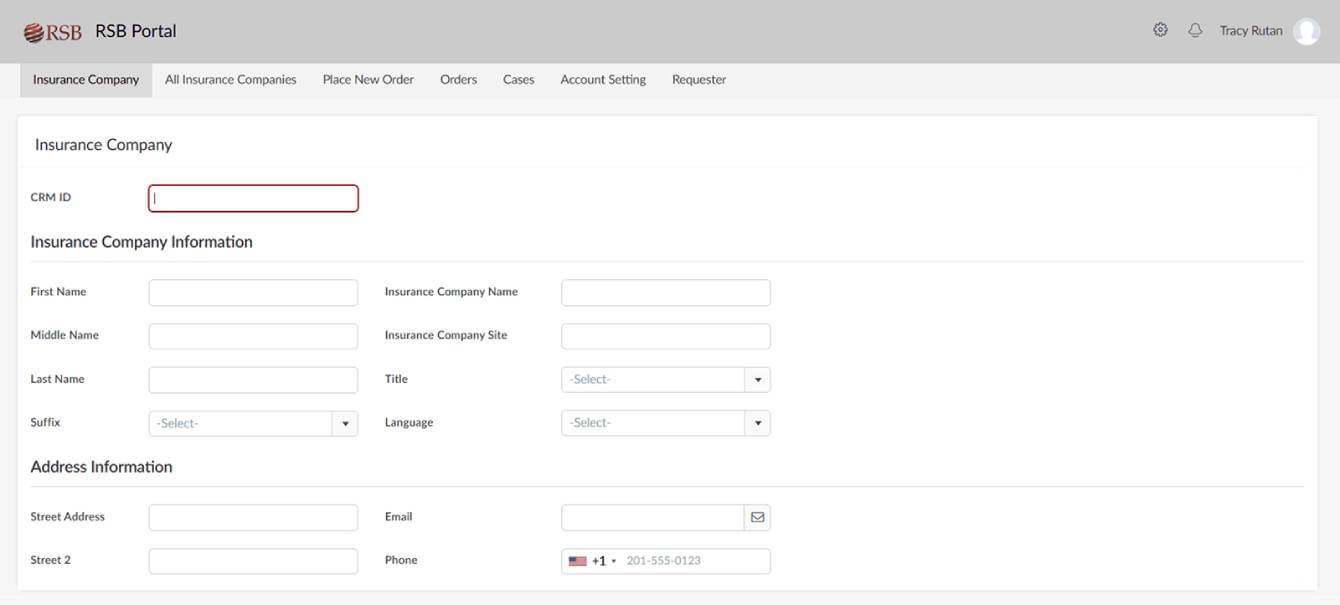Switch to the Requester tab
Image resolution: width=1340 pixels, height=605 pixels.
(x=699, y=80)
